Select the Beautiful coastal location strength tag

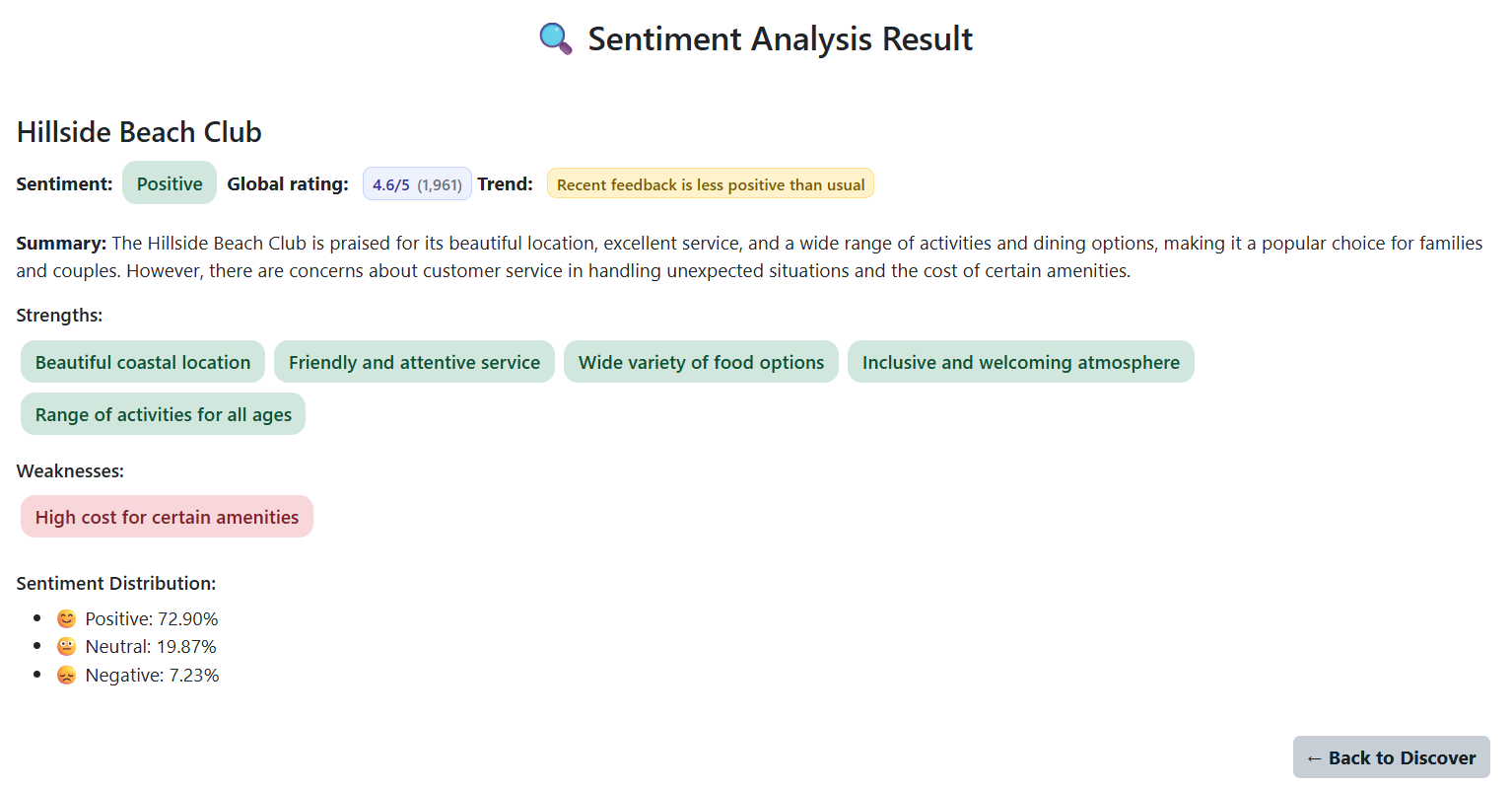142,361
